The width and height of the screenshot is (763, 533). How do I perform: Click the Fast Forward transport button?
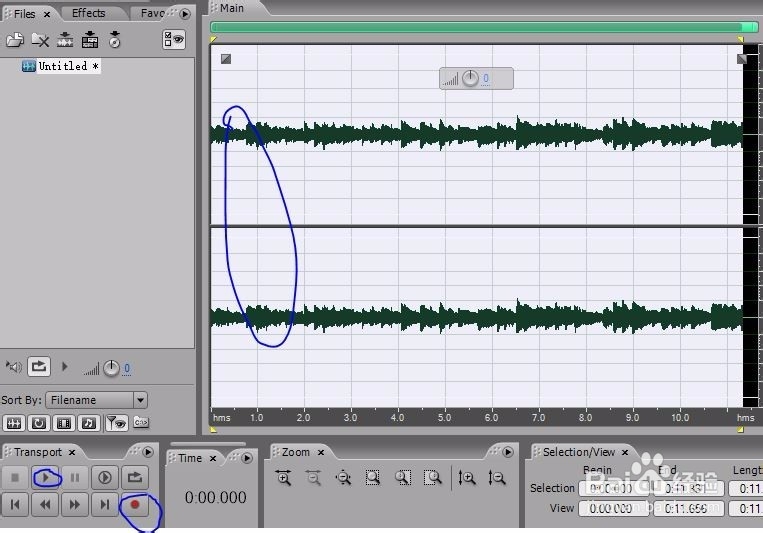75,504
